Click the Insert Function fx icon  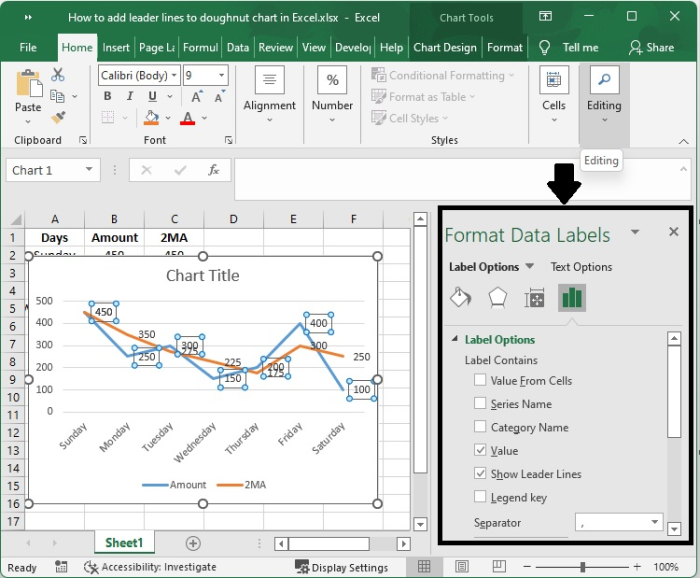pos(214,170)
